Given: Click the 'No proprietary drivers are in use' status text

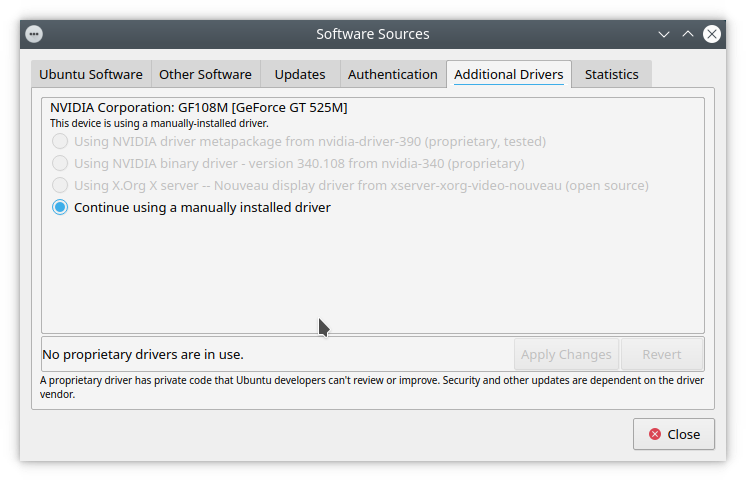Looking at the screenshot, I should 143,354.
